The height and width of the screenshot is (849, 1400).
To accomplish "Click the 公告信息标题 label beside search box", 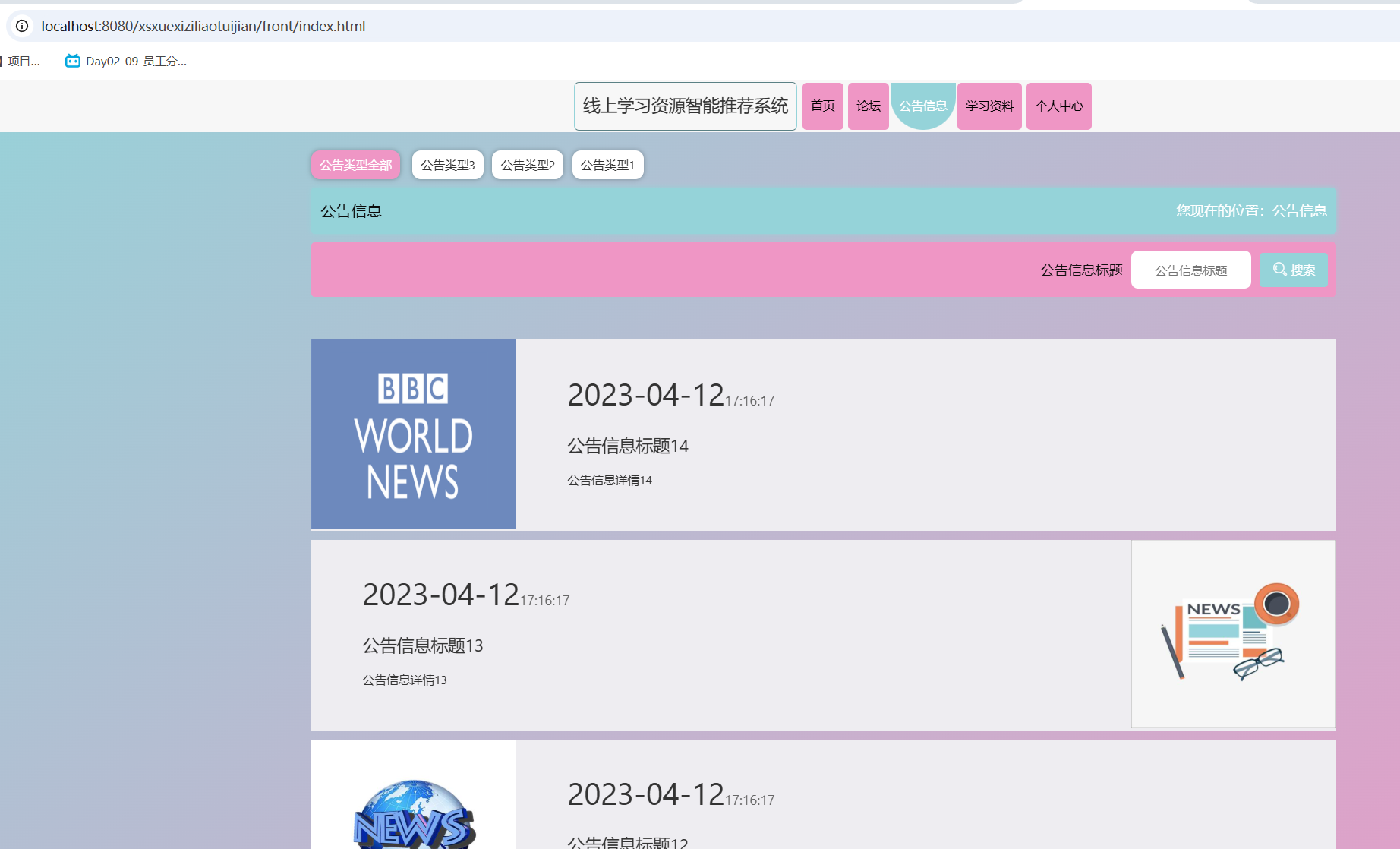I will pos(1081,270).
